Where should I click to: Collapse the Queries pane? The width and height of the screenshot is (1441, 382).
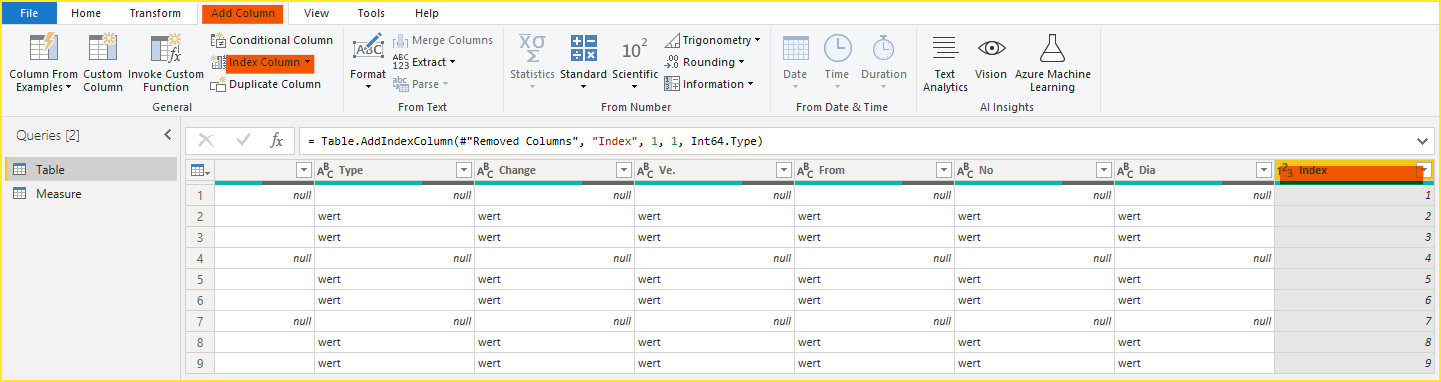[x=167, y=135]
